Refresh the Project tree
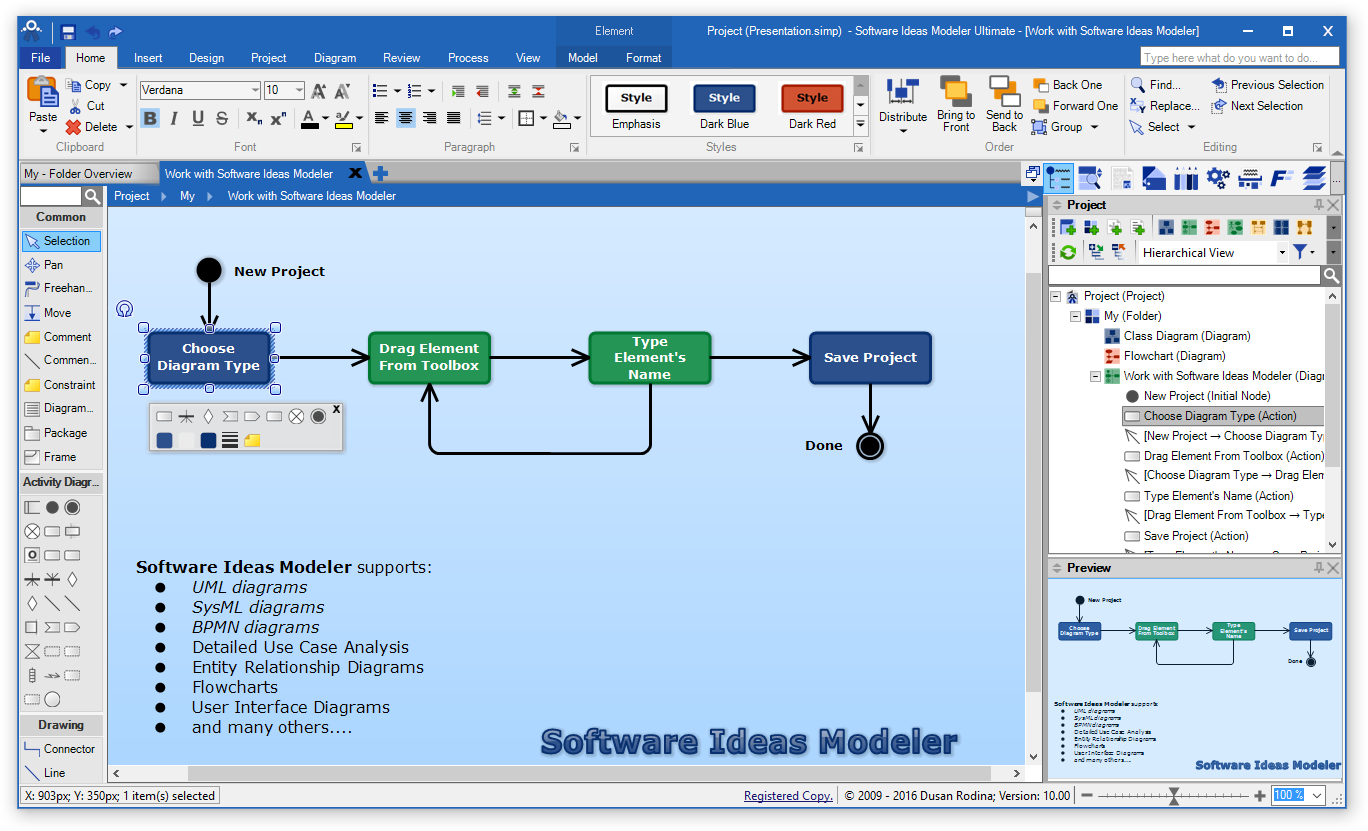 (x=1068, y=252)
